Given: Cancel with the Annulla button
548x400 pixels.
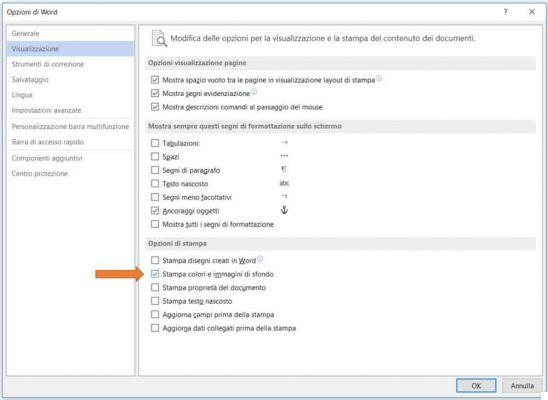Looking at the screenshot, I should pyautogui.click(x=522, y=386).
